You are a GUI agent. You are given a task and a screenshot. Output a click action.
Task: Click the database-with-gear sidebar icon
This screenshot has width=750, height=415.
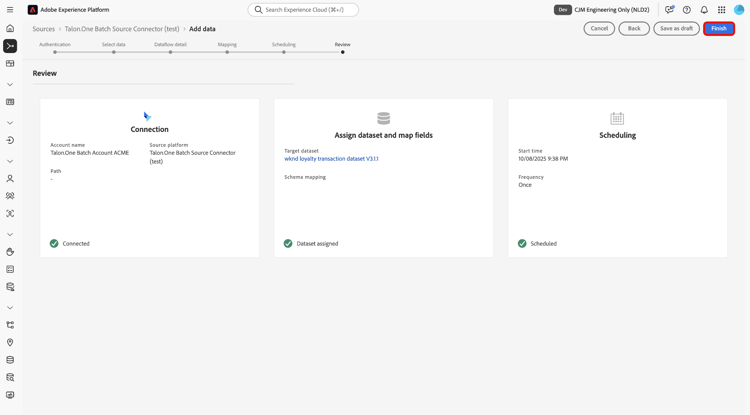(x=10, y=287)
